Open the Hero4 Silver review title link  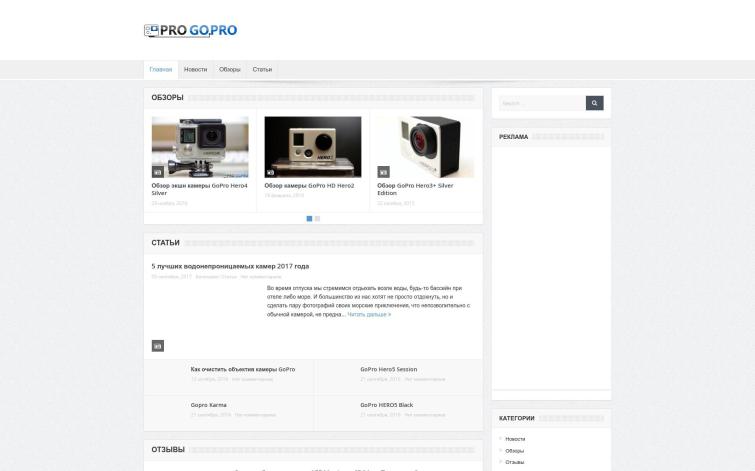pos(199,189)
